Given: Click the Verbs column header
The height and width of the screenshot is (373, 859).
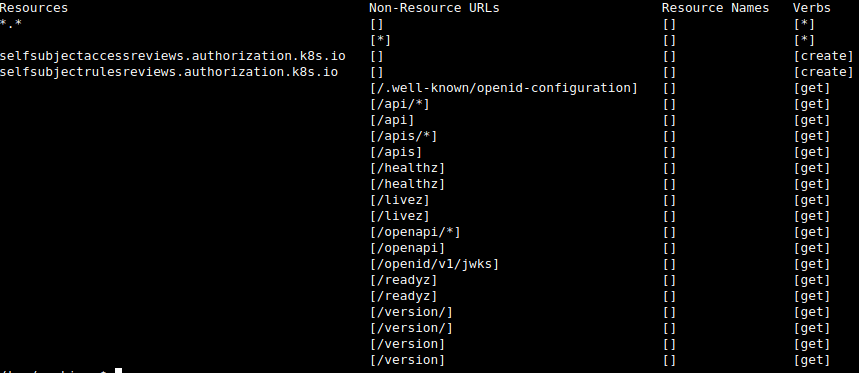Looking at the screenshot, I should tap(811, 8).
